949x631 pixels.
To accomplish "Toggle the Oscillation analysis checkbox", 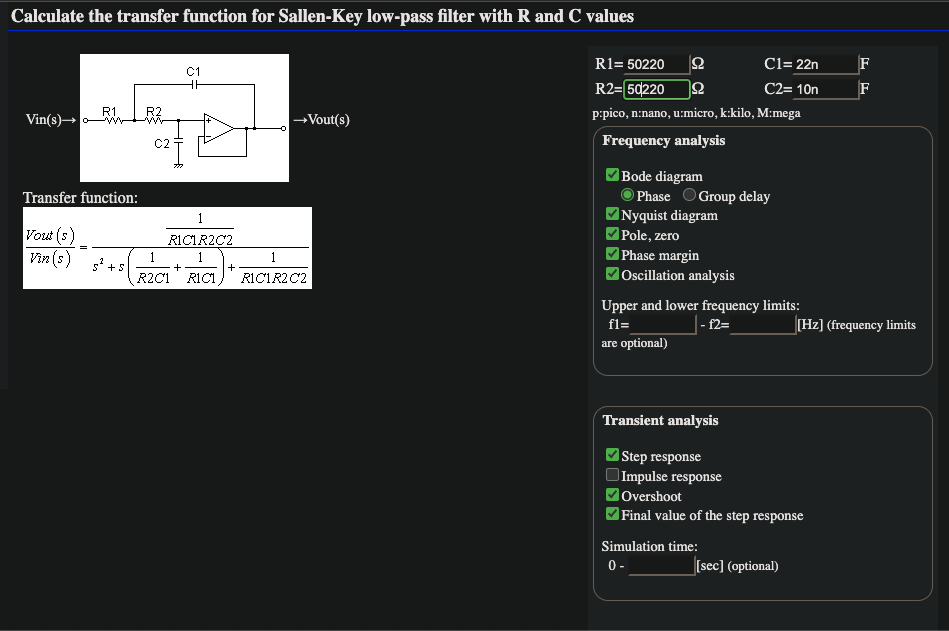I will click(x=613, y=275).
